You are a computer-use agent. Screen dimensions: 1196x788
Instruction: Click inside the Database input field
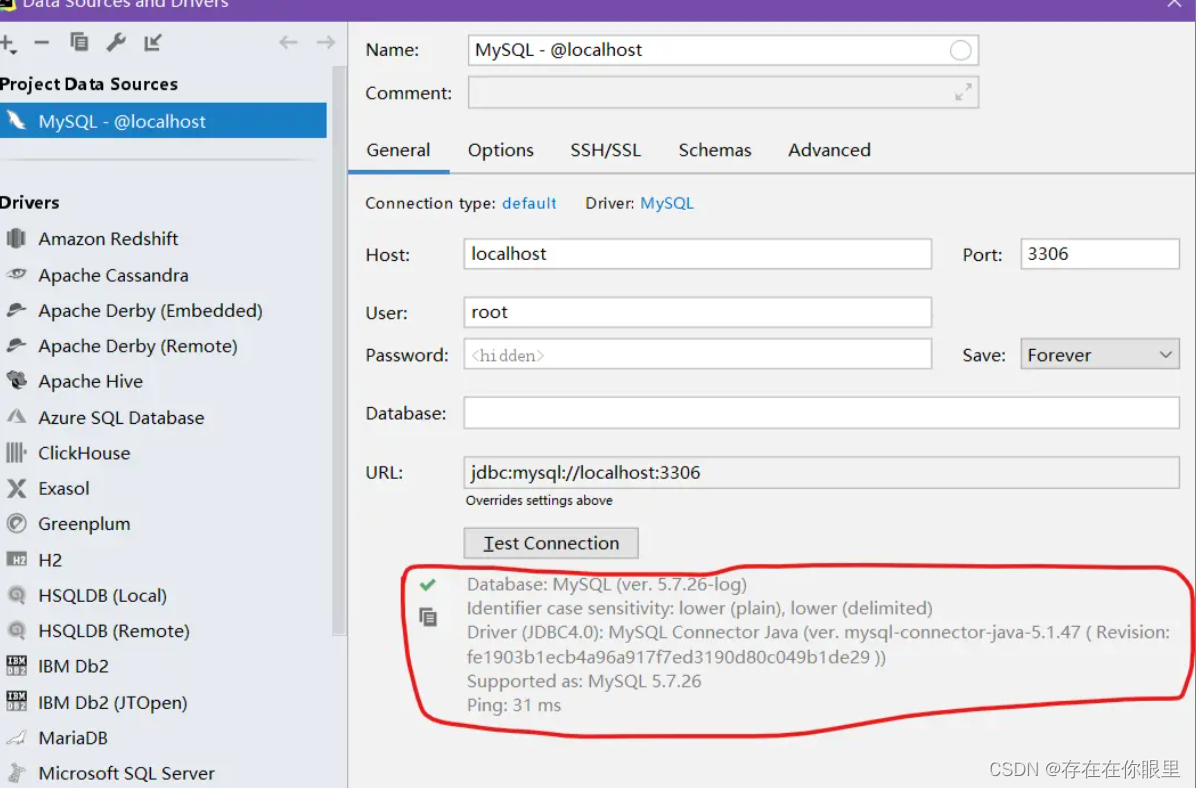[x=820, y=412]
